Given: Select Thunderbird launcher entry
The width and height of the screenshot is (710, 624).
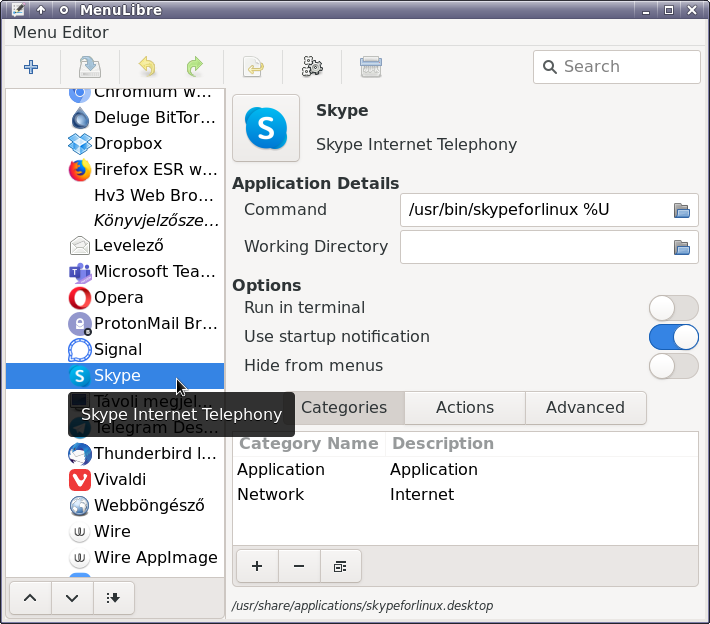Looking at the screenshot, I should [x=115, y=453].
